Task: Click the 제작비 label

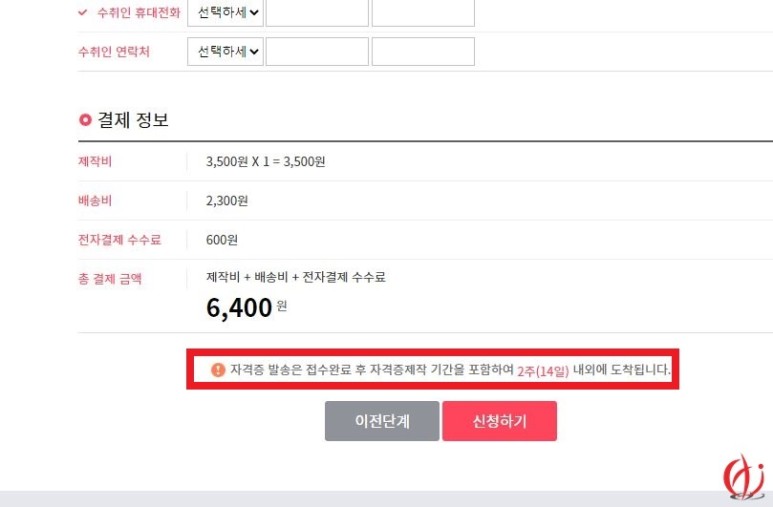Action: [x=95, y=161]
